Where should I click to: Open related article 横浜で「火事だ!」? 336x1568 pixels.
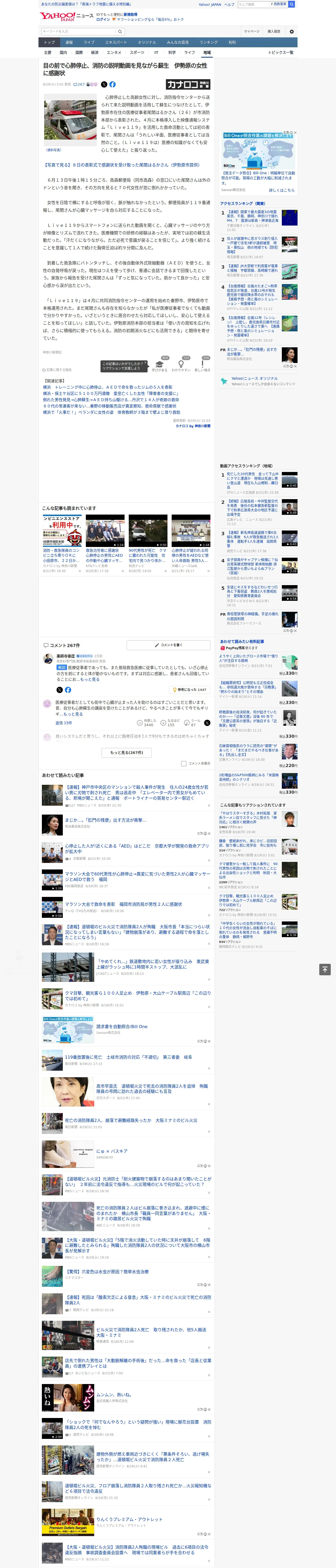pos(111,412)
